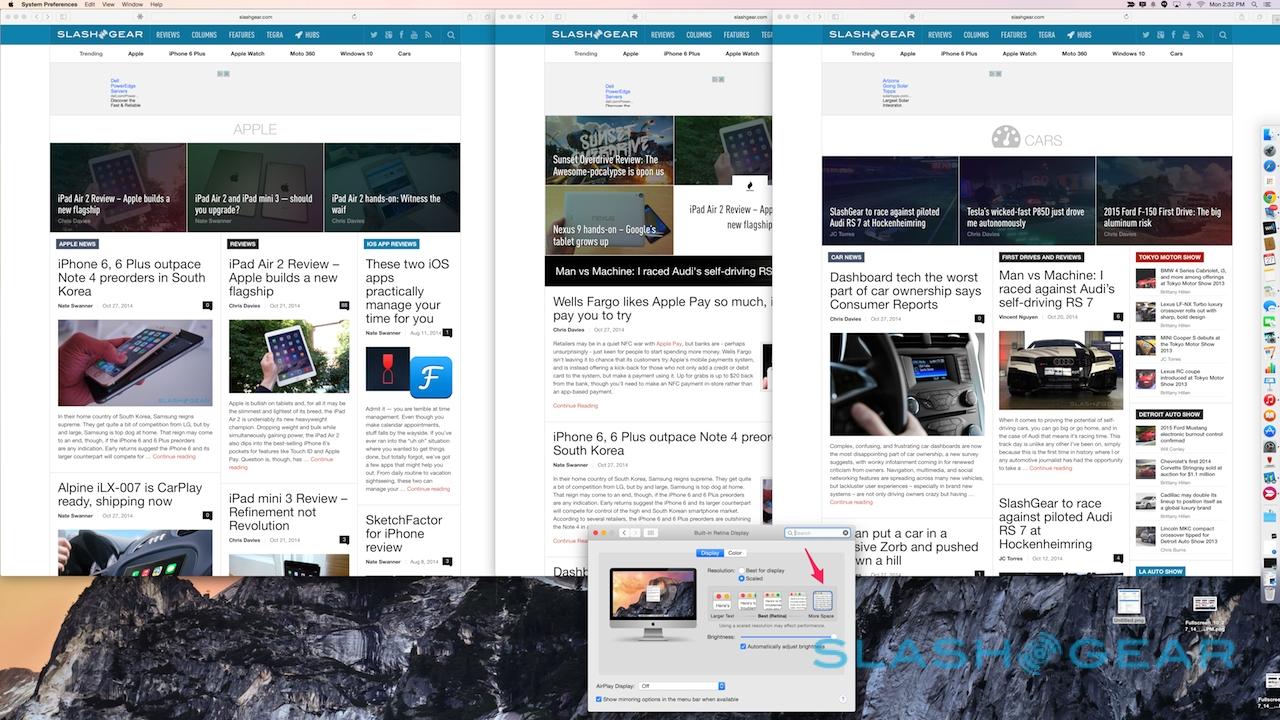1280x720 pixels.
Task: Click 'Tesla's wicked-fast P85D' featured tile
Action: coord(1027,201)
